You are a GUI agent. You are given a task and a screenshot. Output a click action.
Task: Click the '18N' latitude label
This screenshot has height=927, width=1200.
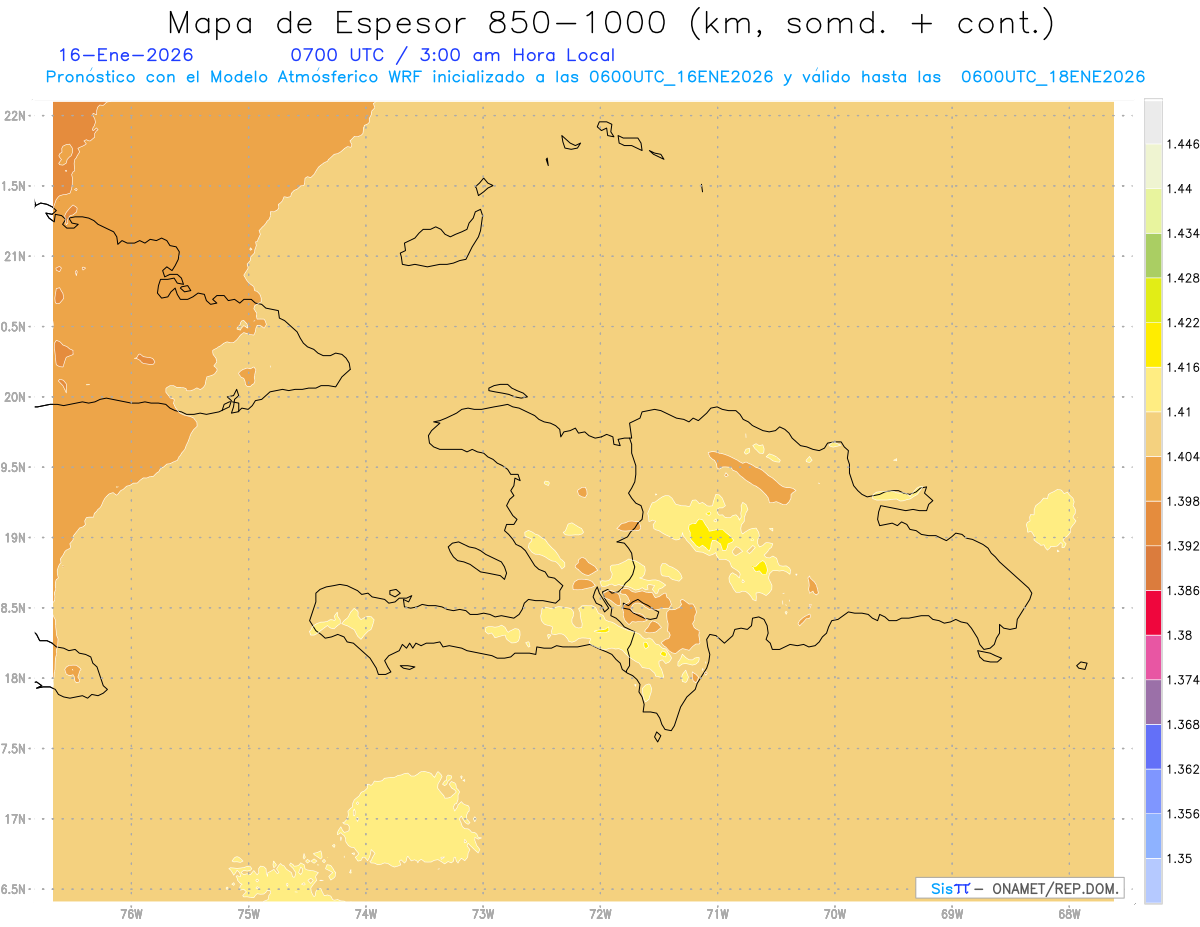pyautogui.click(x=15, y=679)
